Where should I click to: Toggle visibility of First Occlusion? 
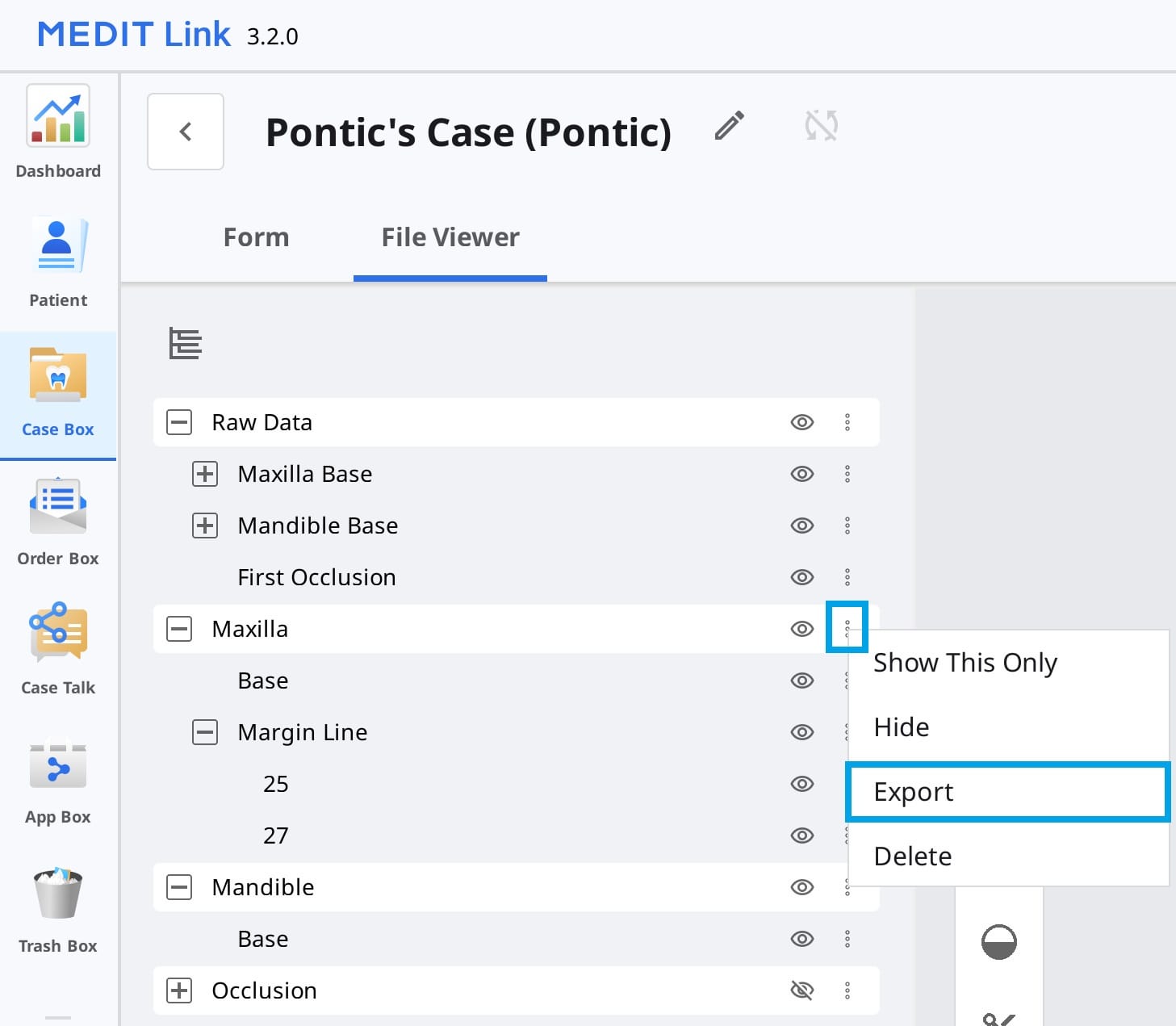[801, 577]
